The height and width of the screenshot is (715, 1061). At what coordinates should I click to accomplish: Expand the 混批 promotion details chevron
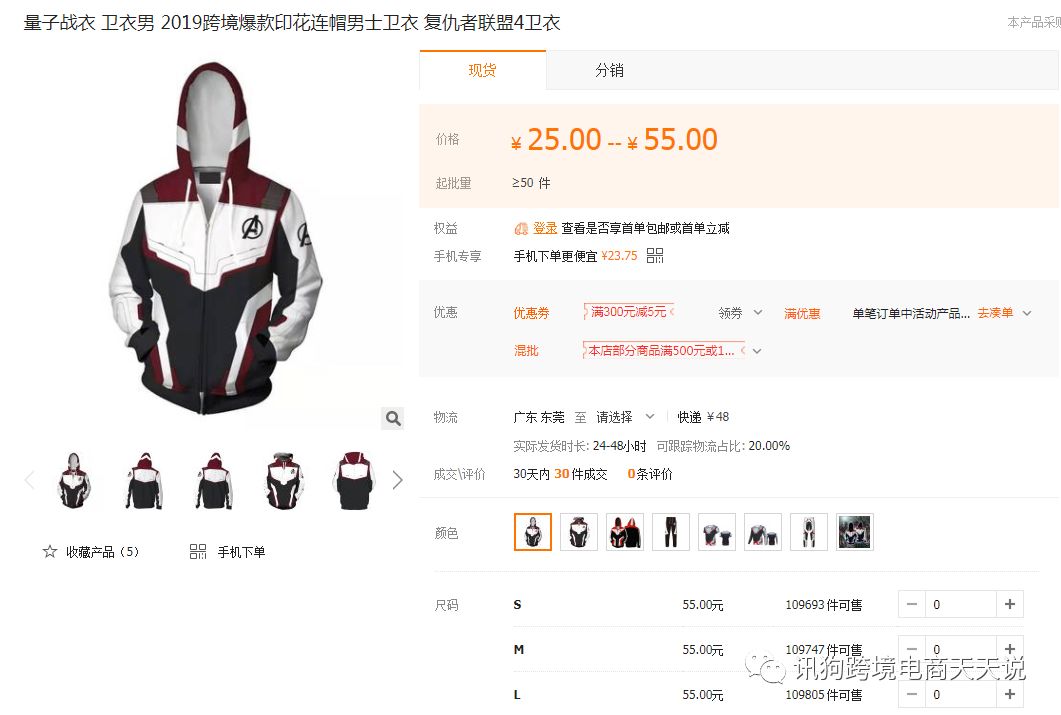[757, 351]
